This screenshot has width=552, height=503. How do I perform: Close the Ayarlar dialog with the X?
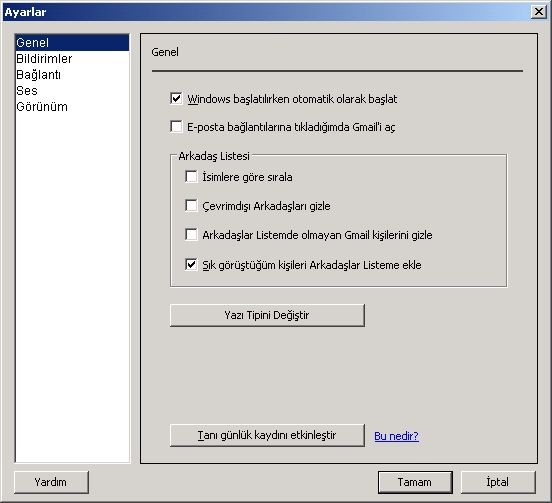539,12
